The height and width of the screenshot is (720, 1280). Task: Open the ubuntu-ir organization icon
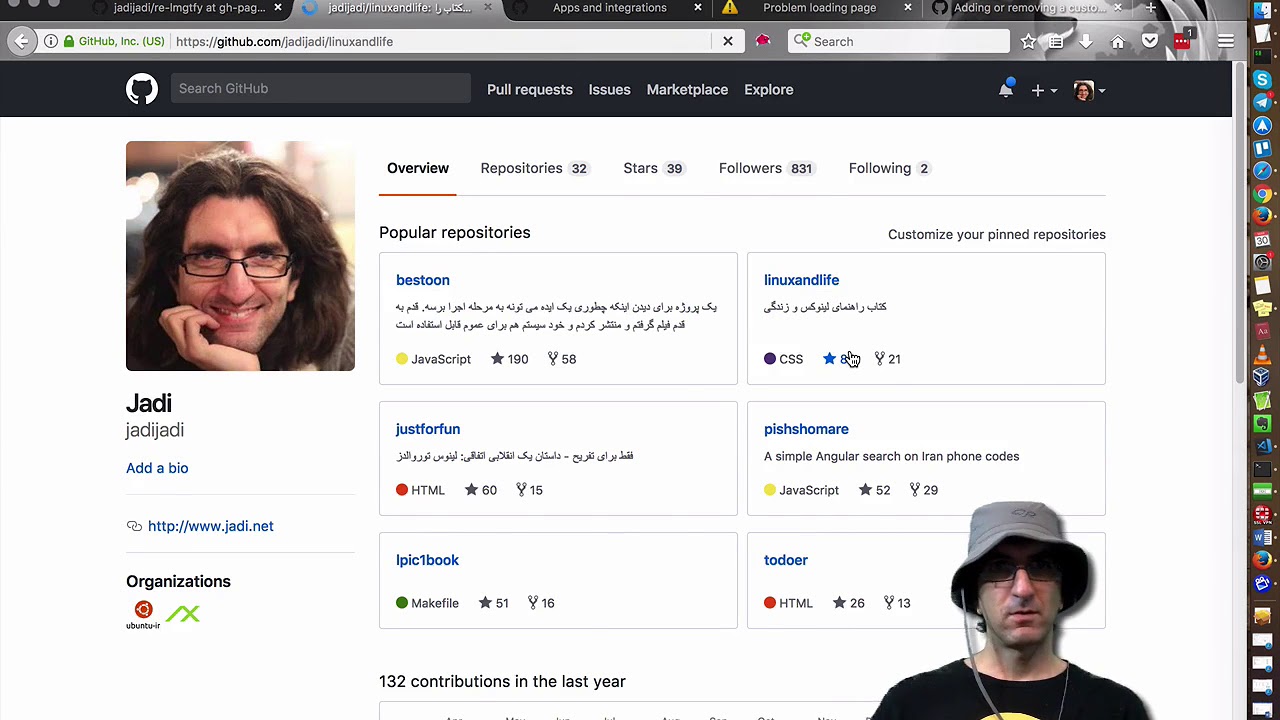click(143, 614)
